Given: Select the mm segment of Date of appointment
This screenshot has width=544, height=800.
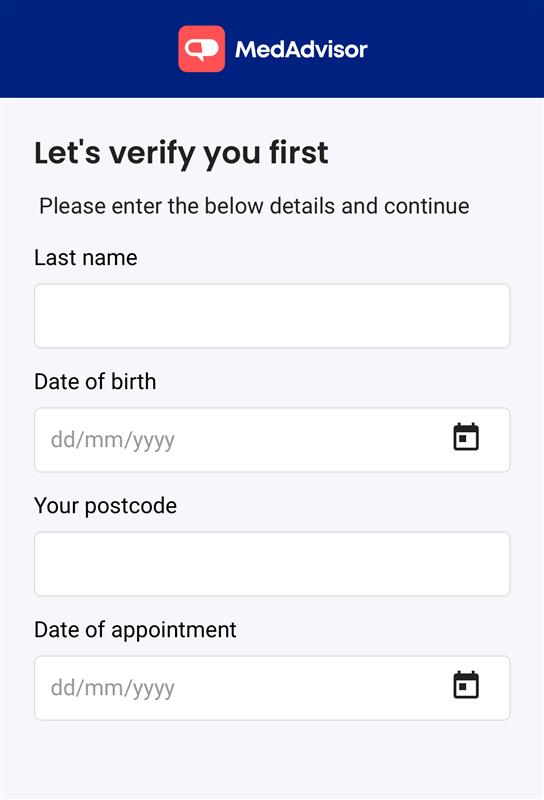Looking at the screenshot, I should click(x=100, y=687).
